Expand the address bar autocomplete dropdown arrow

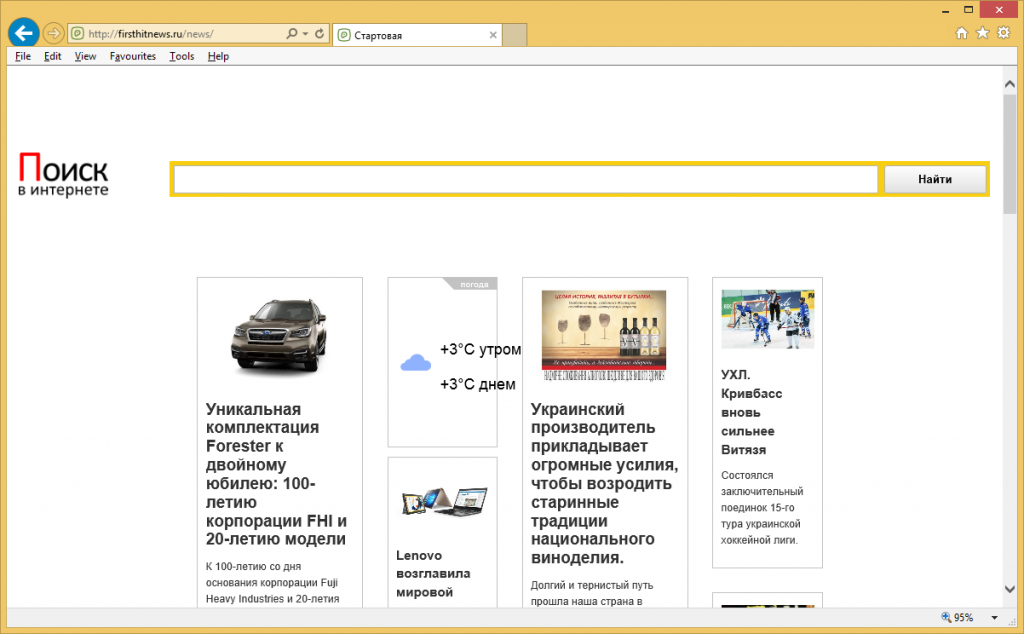(x=305, y=34)
